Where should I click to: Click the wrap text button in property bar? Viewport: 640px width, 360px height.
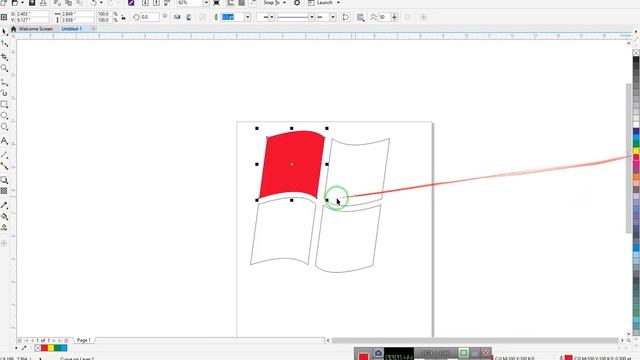click(x=360, y=17)
